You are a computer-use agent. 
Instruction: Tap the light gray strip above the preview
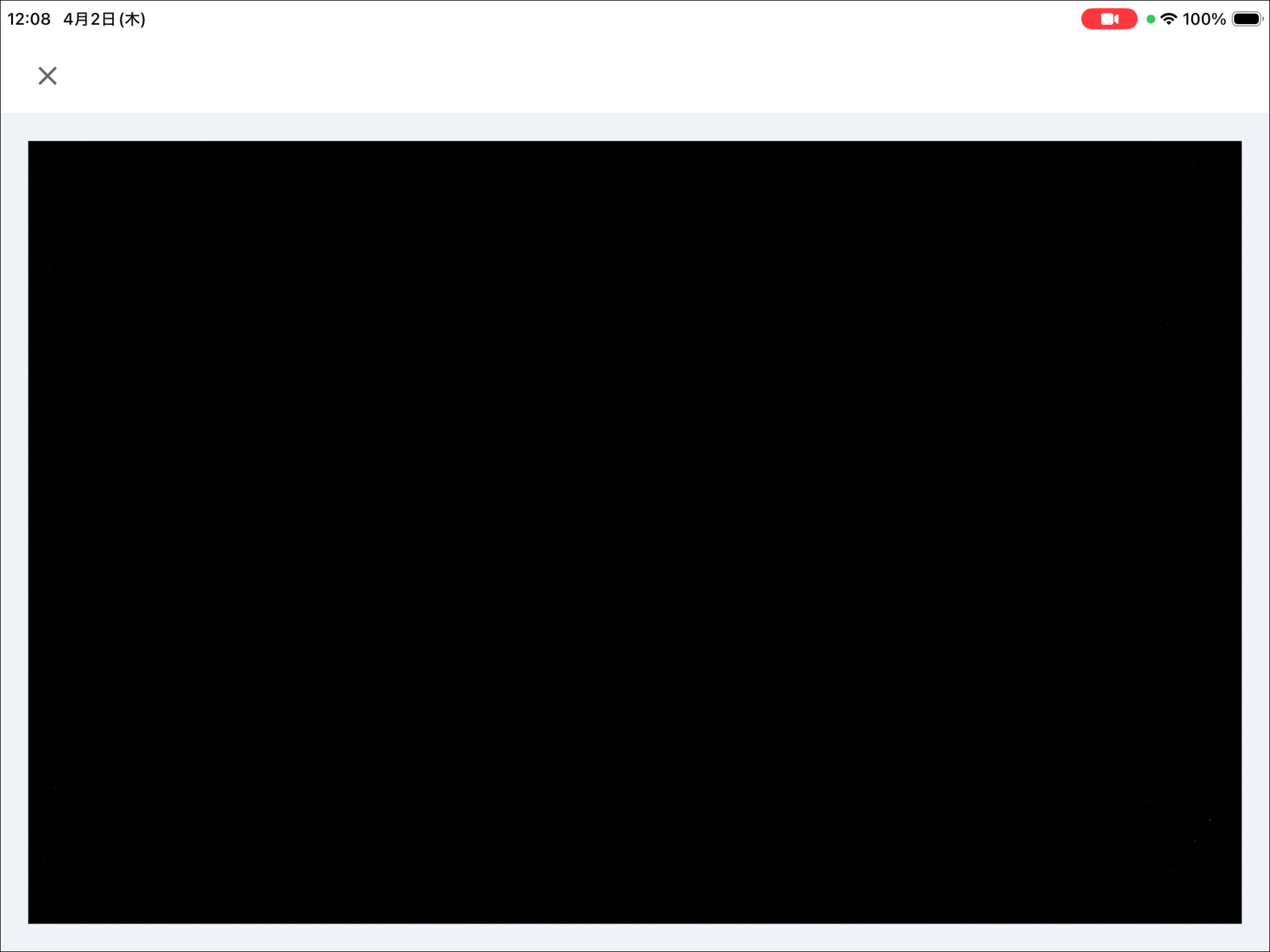634,127
